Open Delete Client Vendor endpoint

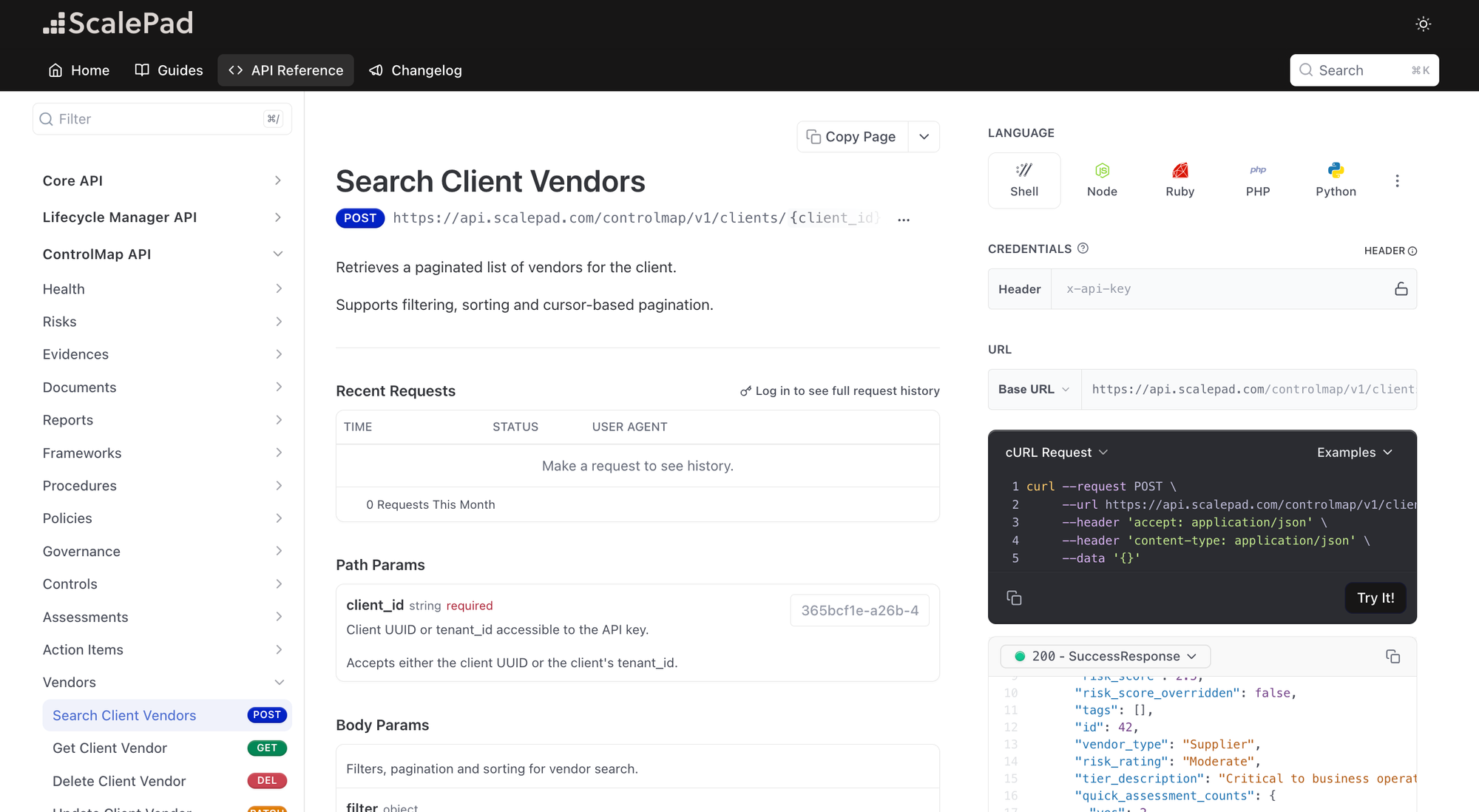pyautogui.click(x=167, y=781)
